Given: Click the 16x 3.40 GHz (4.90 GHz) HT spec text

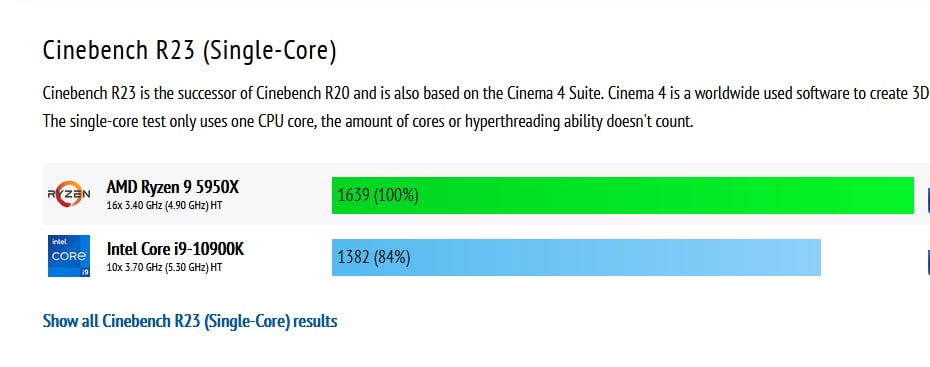Looking at the screenshot, I should [164, 205].
